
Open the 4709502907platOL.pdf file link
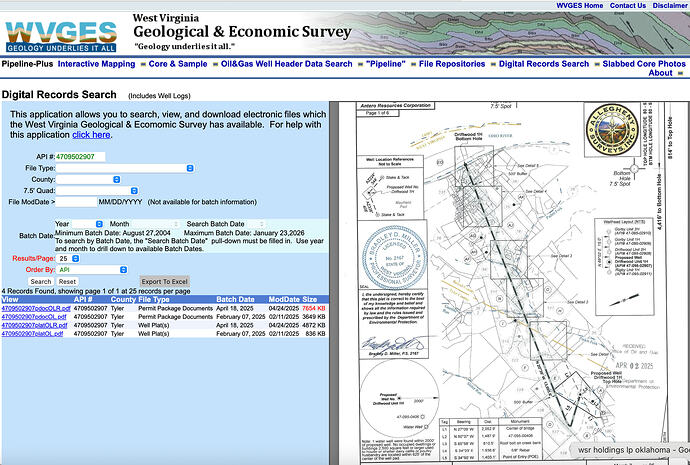click(35, 334)
